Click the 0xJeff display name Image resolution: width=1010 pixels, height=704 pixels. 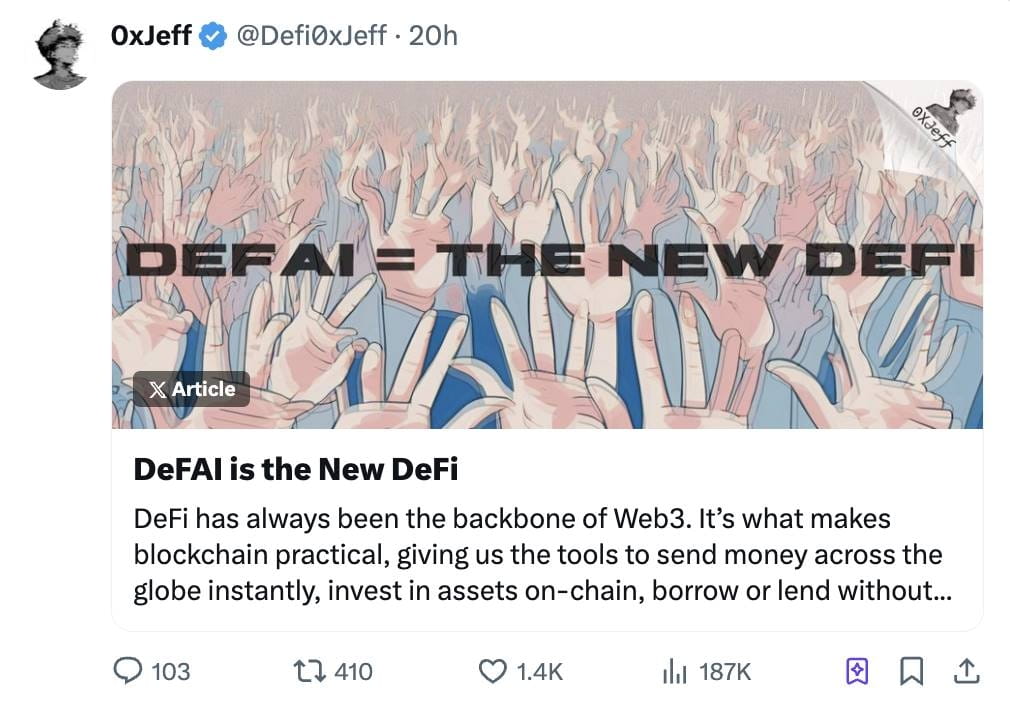[151, 35]
